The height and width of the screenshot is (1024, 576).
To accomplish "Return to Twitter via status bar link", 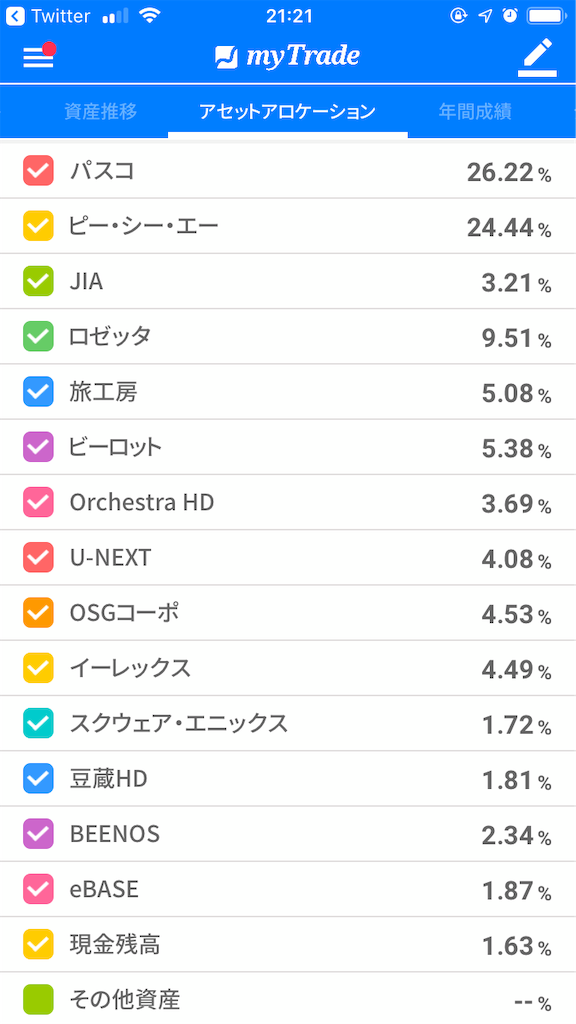I will [45, 15].
